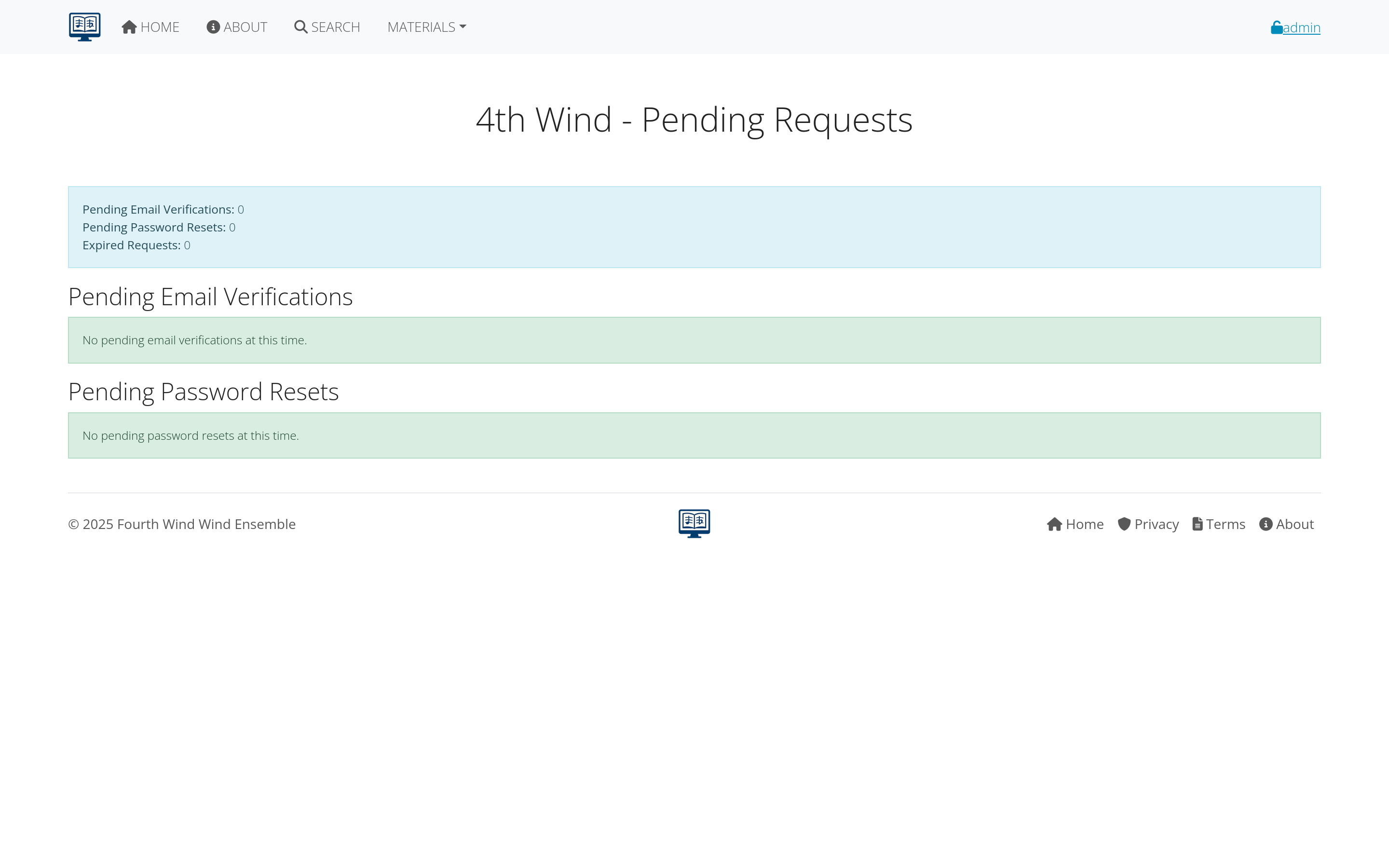This screenshot has height=868, width=1389.
Task: Click the footer About info icon
Action: pos(1266,524)
